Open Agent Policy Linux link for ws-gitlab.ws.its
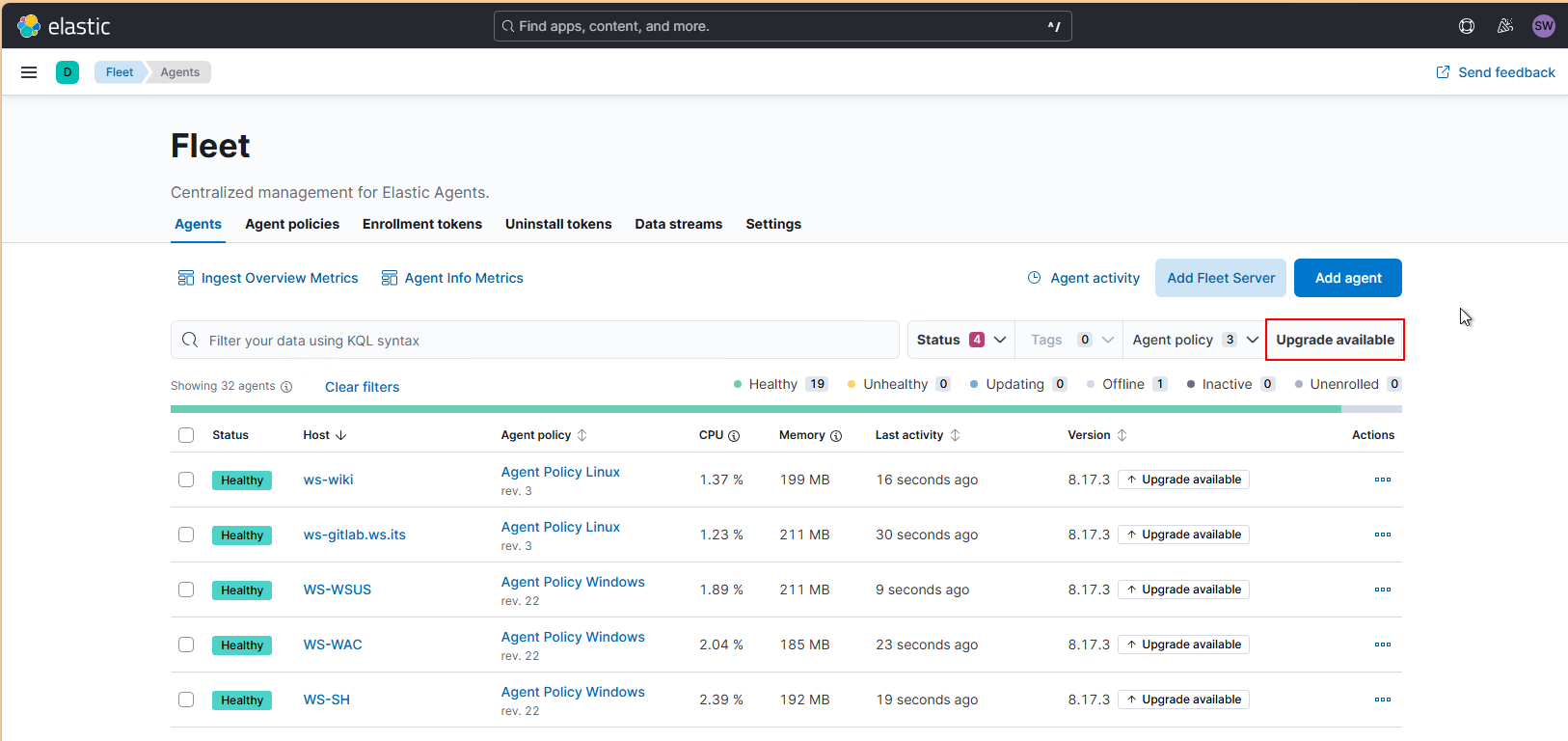1568x741 pixels. 560,527
